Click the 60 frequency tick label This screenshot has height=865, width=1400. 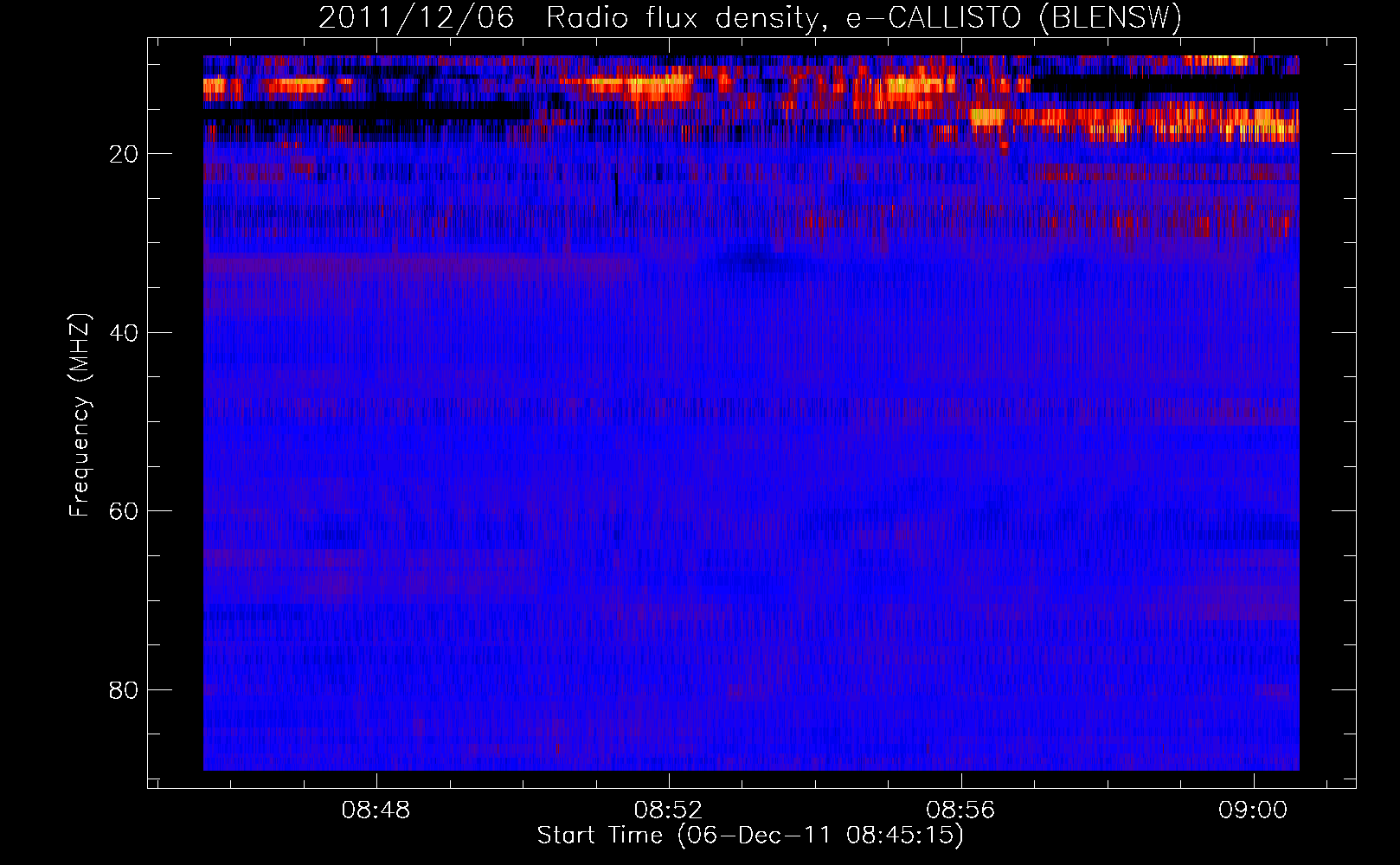[x=124, y=511]
